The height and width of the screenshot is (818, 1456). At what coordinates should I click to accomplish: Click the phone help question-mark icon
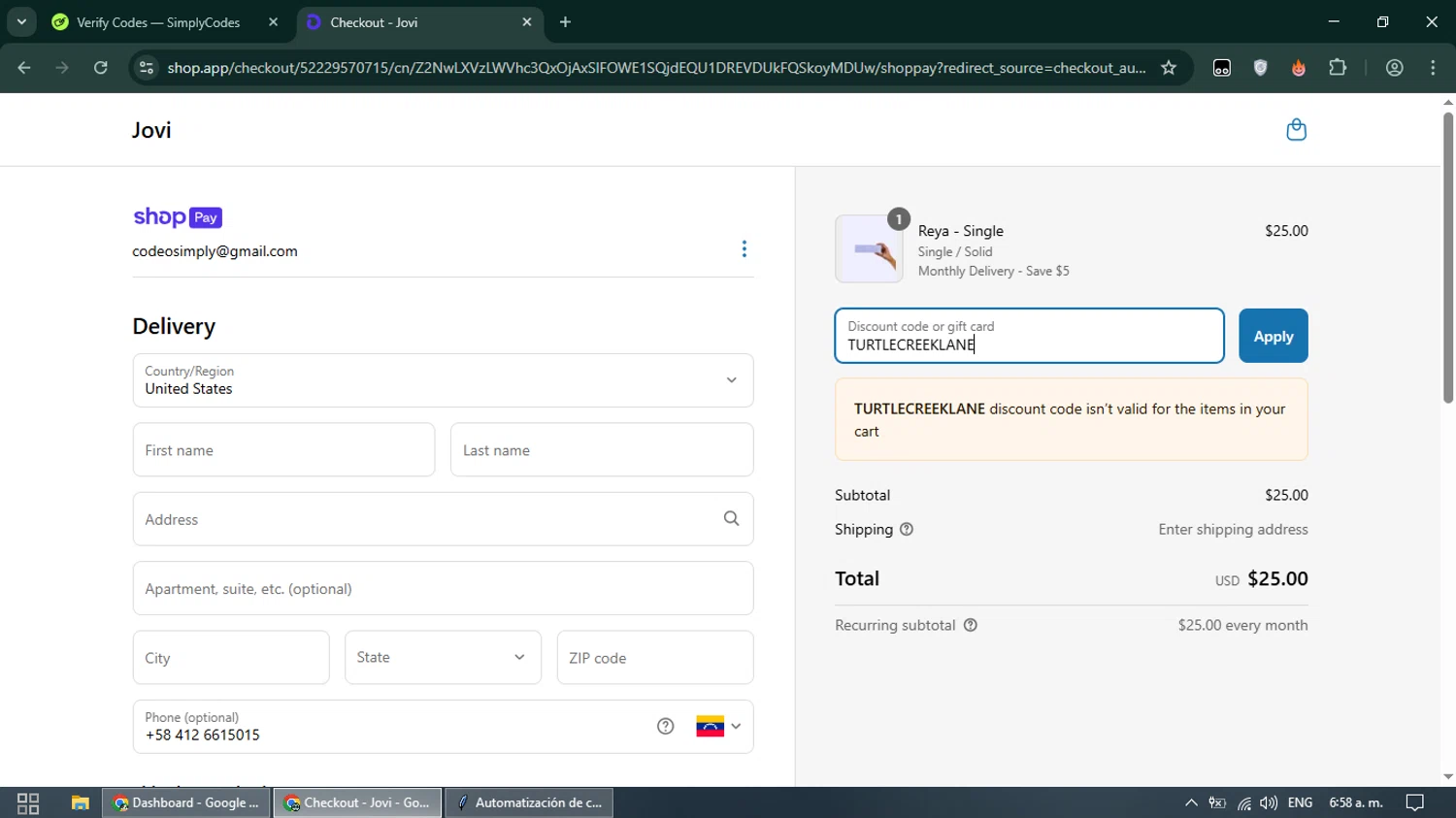point(665,726)
